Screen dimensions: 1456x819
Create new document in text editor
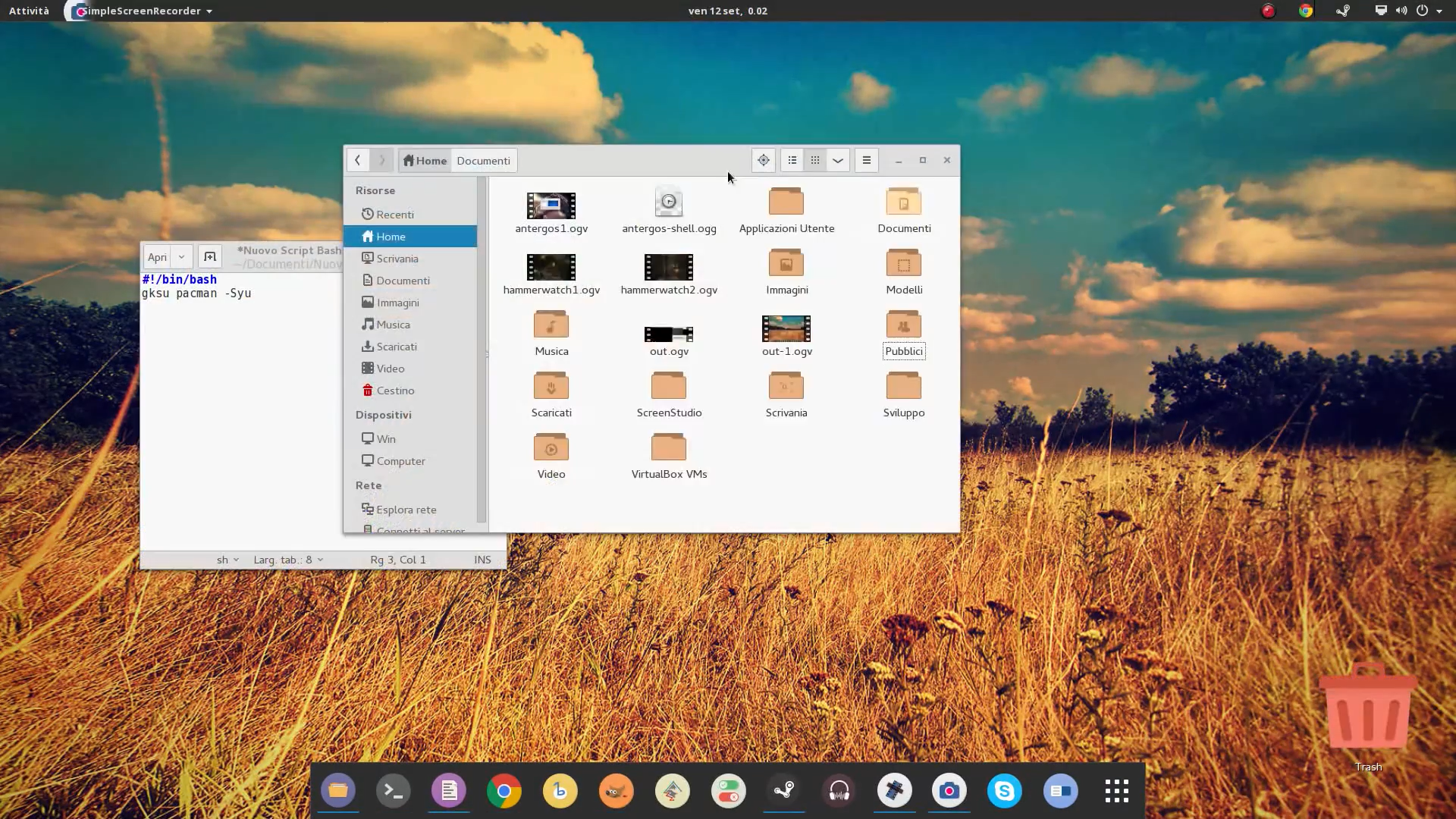(x=210, y=256)
